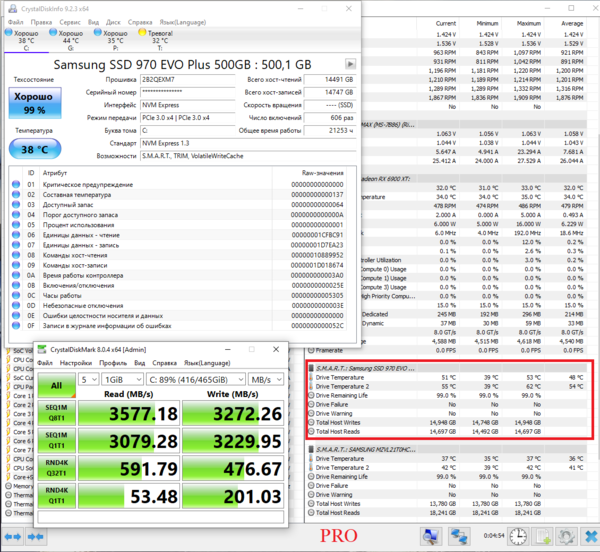Click RND4K Q1T1 write result 201.03
This screenshot has width=600, height=552.
(x=233, y=496)
